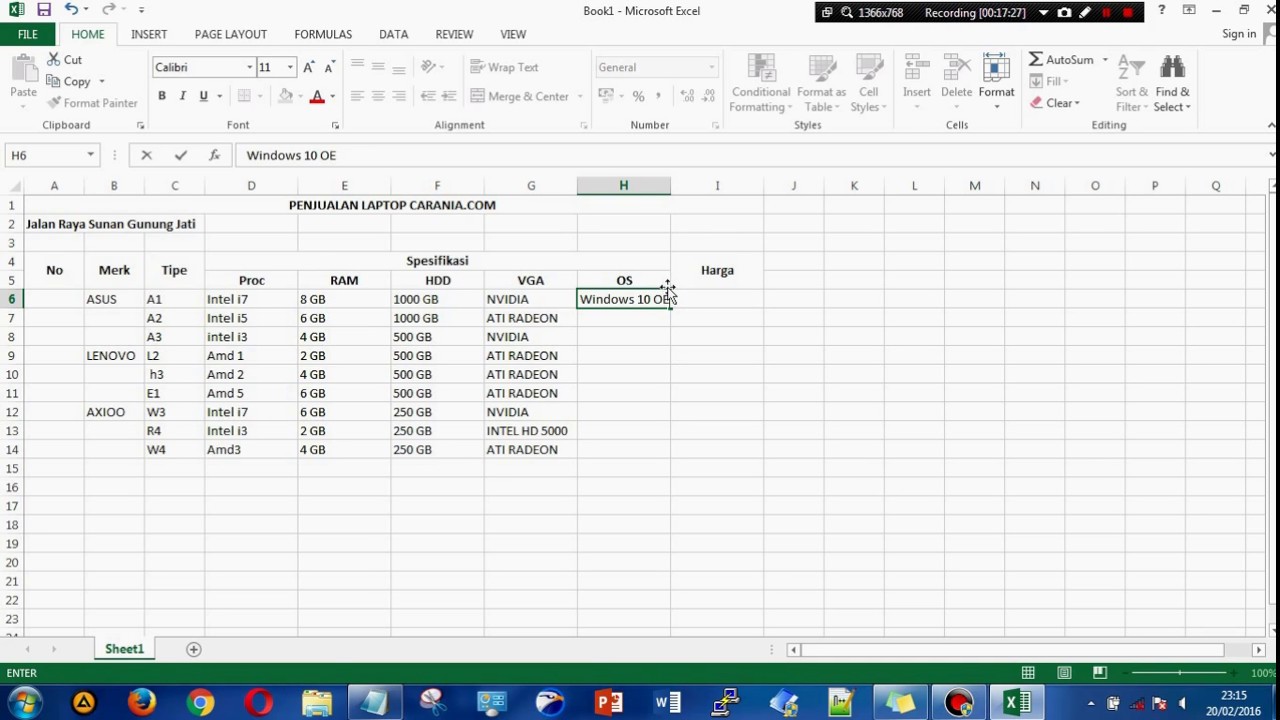
Task: Toggle Wrap Text
Action: 505,67
